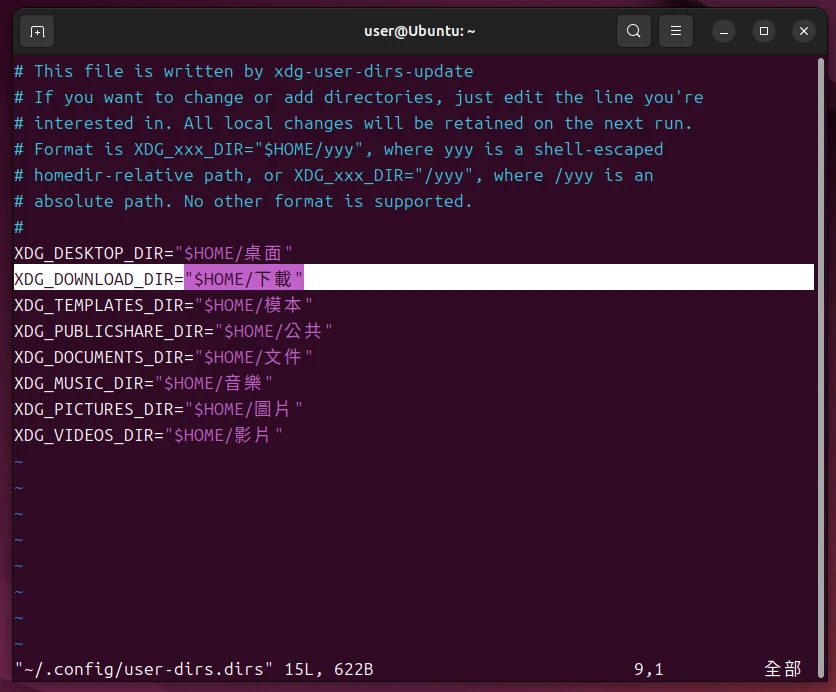Open a new terminal tab
The image size is (836, 692).
click(37, 31)
